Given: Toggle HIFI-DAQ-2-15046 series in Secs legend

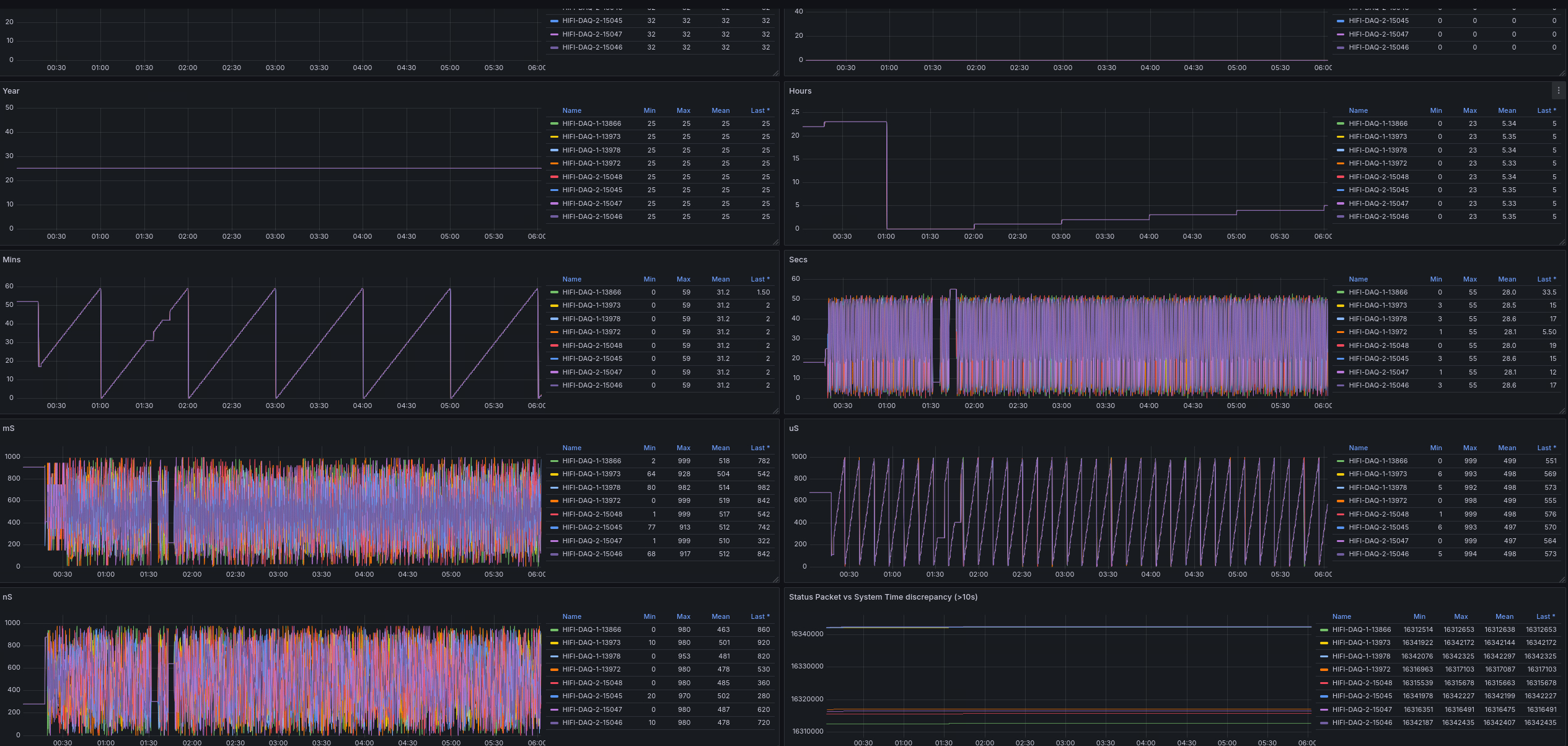Looking at the screenshot, I should pyautogui.click(x=1378, y=385).
